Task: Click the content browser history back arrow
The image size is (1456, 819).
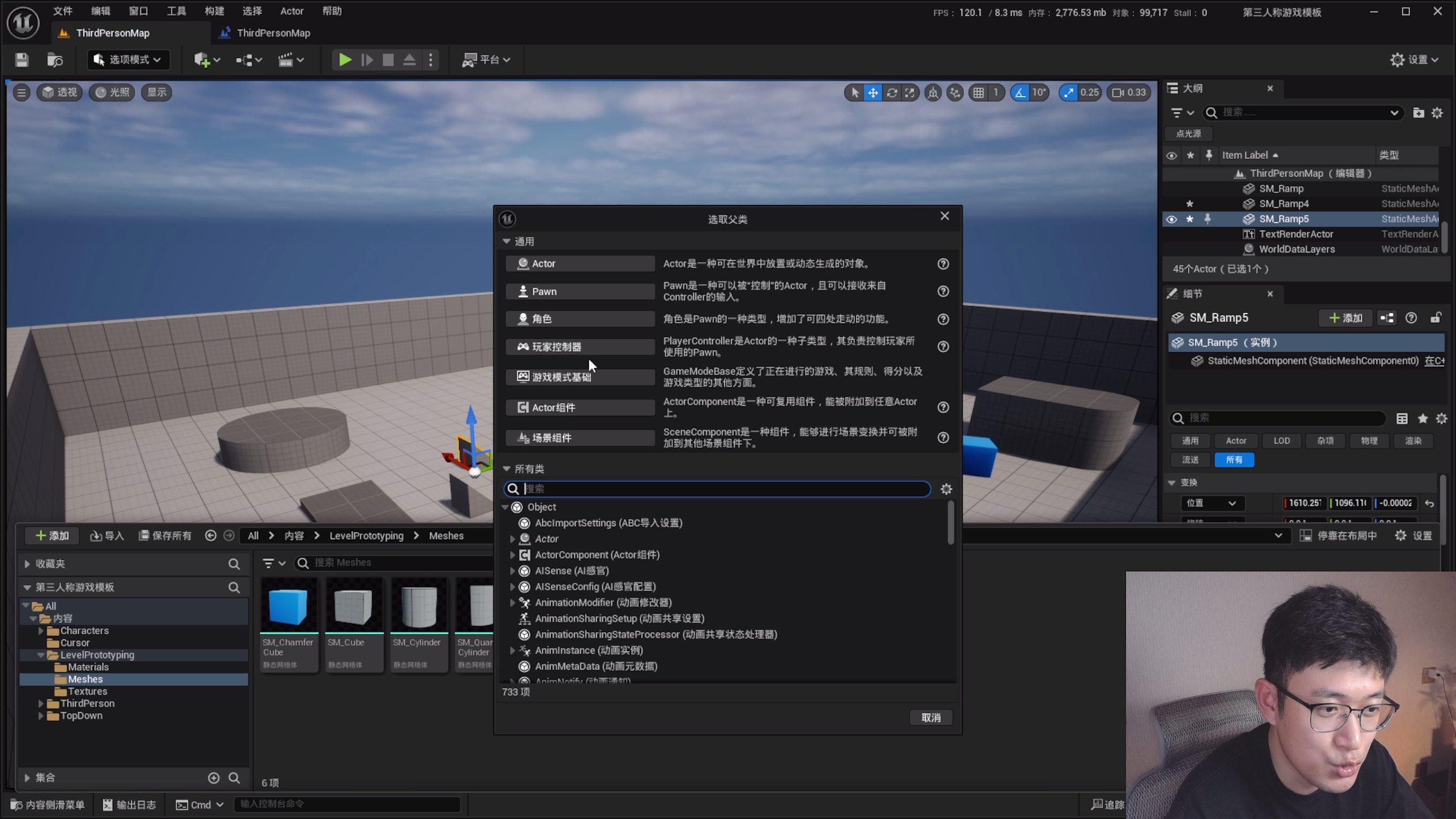Action: click(x=210, y=536)
